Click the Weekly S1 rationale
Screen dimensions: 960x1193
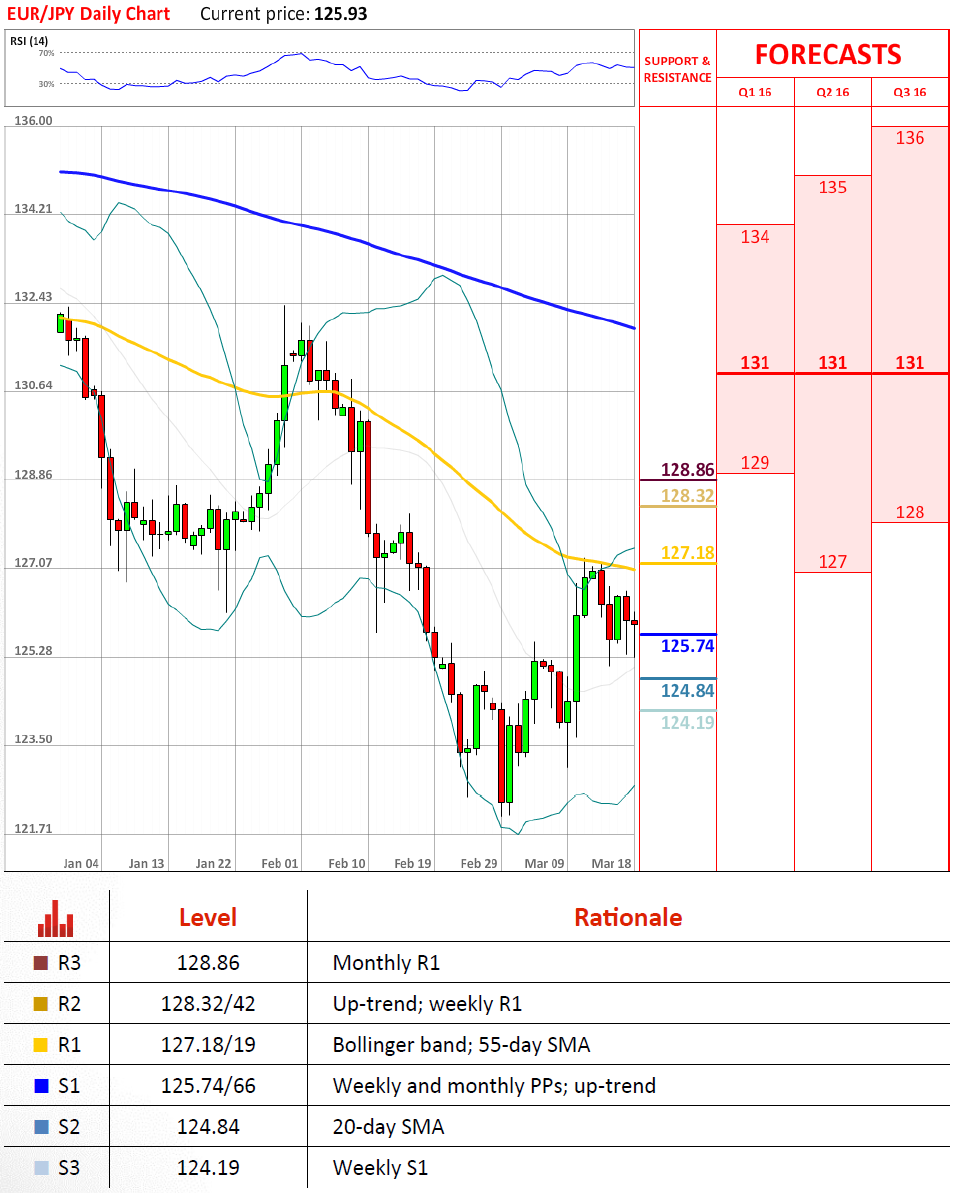[380, 1169]
